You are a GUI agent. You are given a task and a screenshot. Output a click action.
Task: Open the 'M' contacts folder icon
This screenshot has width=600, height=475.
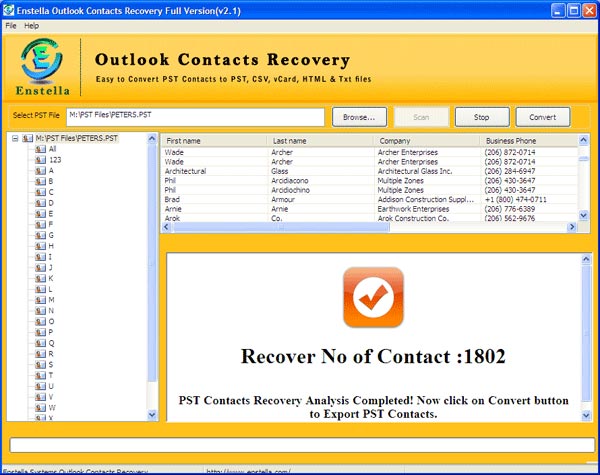[40, 299]
